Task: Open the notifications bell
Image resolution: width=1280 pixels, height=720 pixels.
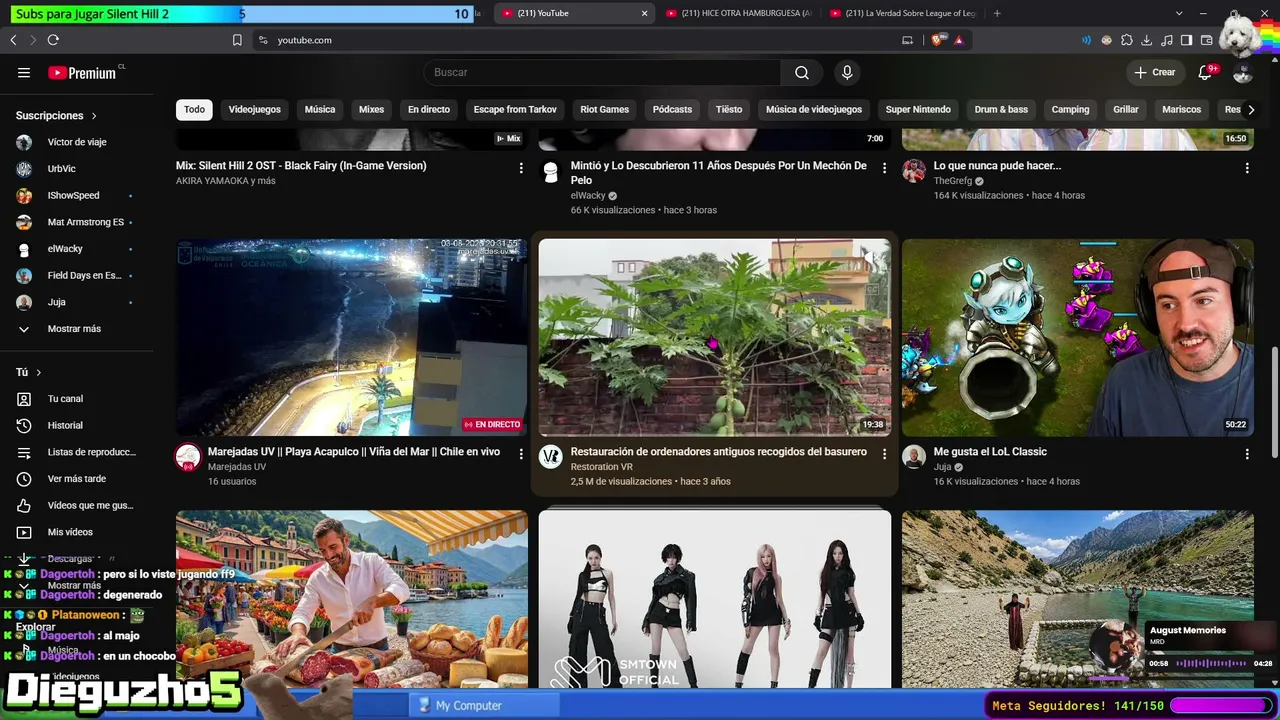Action: pyautogui.click(x=1206, y=72)
